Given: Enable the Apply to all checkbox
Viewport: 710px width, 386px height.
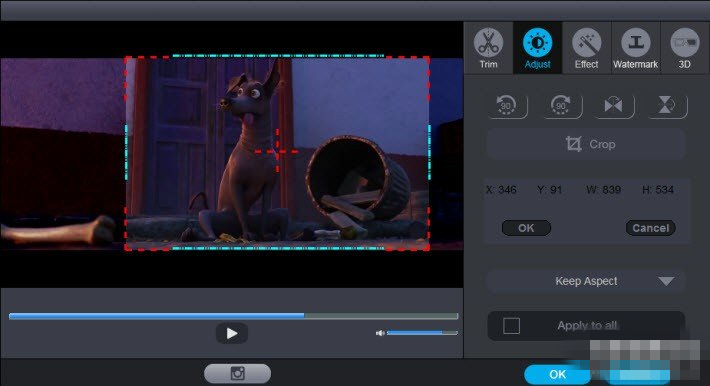Looking at the screenshot, I should [x=511, y=326].
